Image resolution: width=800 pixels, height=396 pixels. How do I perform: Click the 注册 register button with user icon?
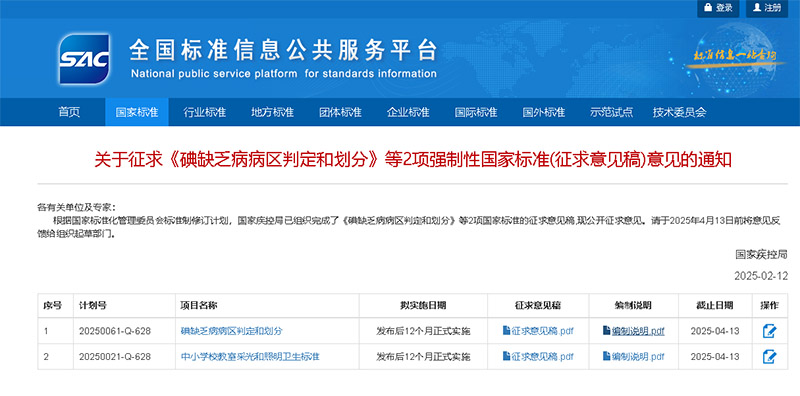767,8
